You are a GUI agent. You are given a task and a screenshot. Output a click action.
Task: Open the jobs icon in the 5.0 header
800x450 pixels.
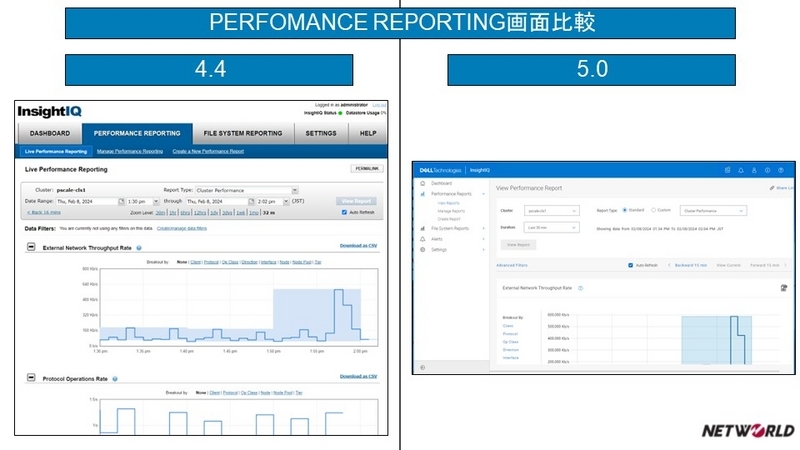pos(728,170)
